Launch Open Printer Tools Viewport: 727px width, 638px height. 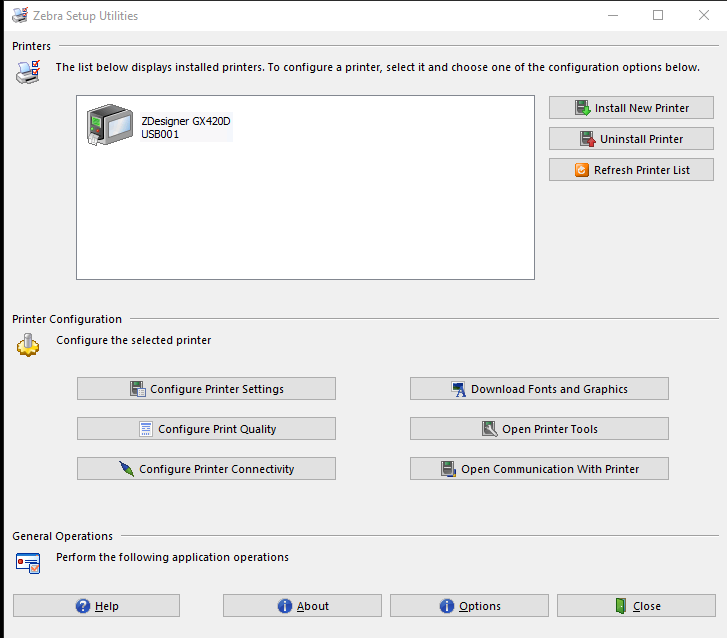pos(539,428)
